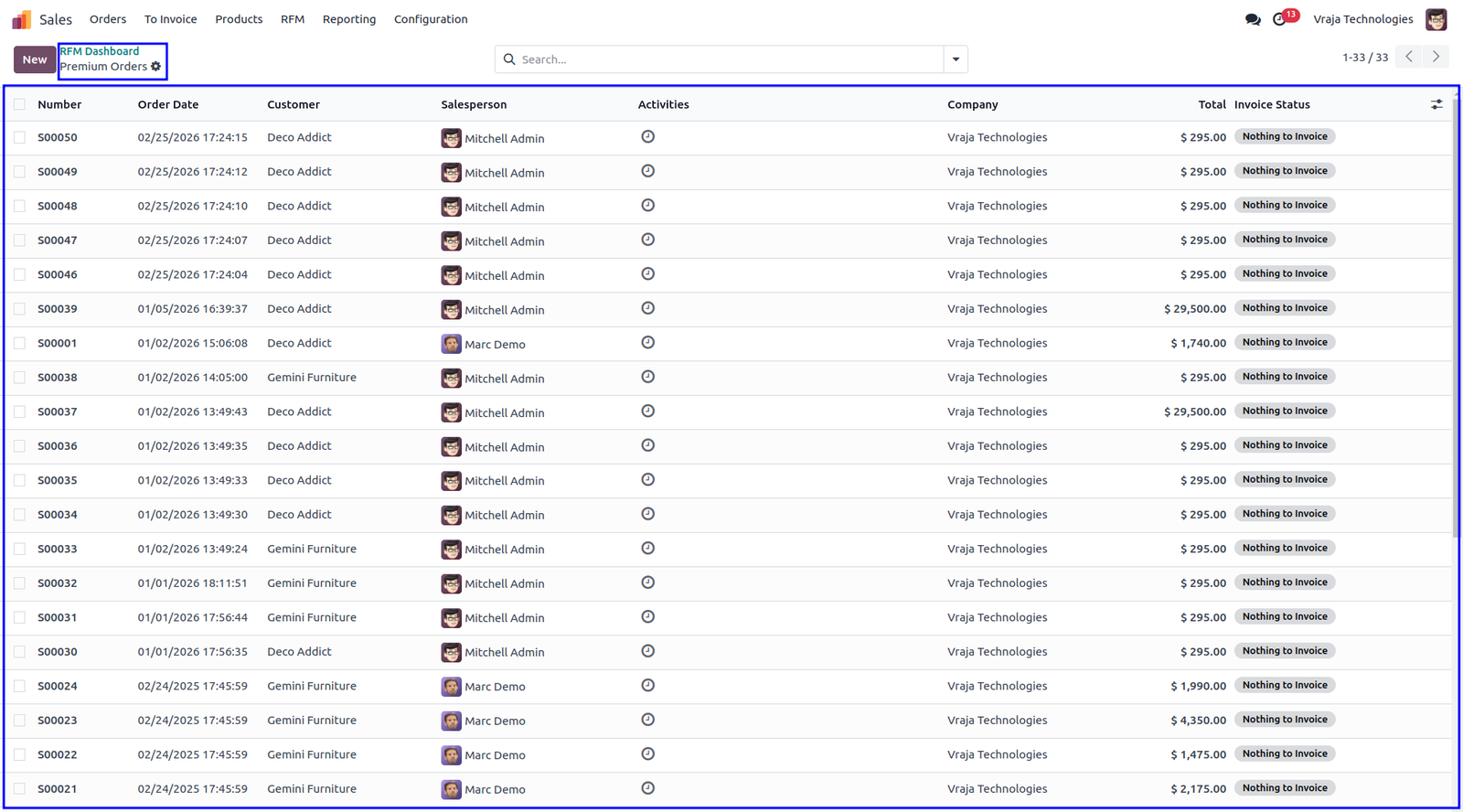Open the Reporting menu

click(x=349, y=19)
